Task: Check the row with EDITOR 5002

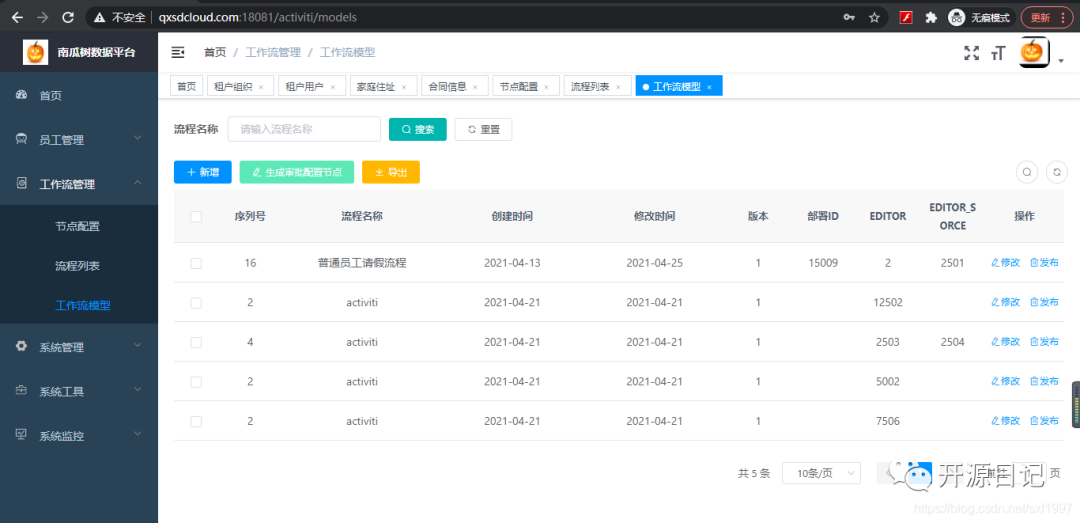Action: pos(196,382)
